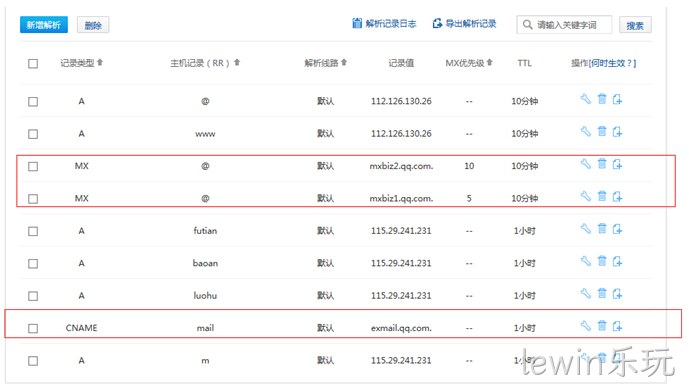Click document-plus icon in luohu row
The height and width of the screenshot is (391, 689).
tap(617, 293)
